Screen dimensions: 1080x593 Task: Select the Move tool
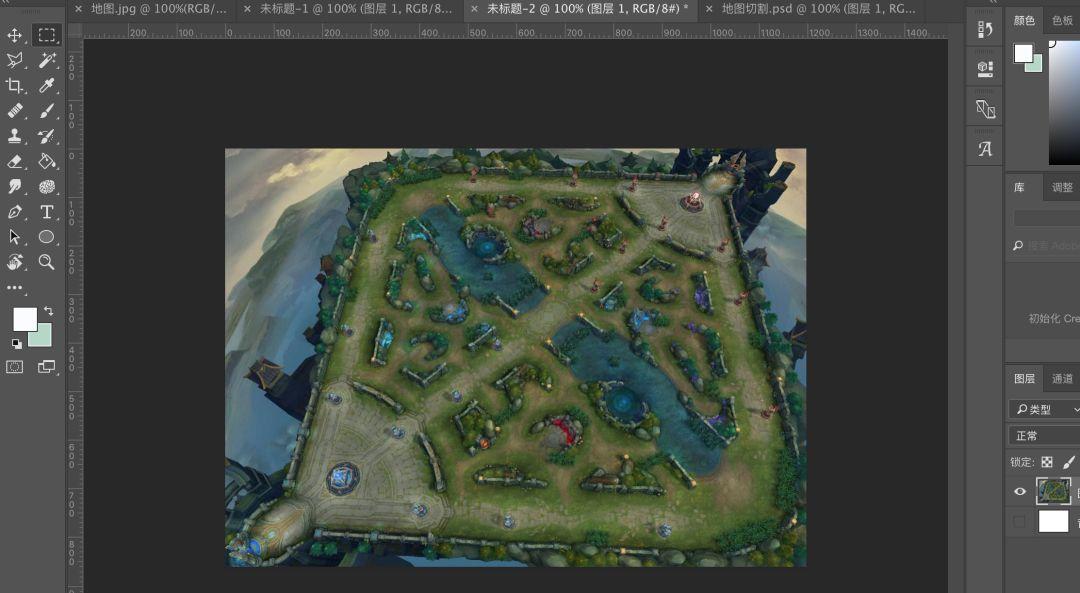tap(14, 35)
